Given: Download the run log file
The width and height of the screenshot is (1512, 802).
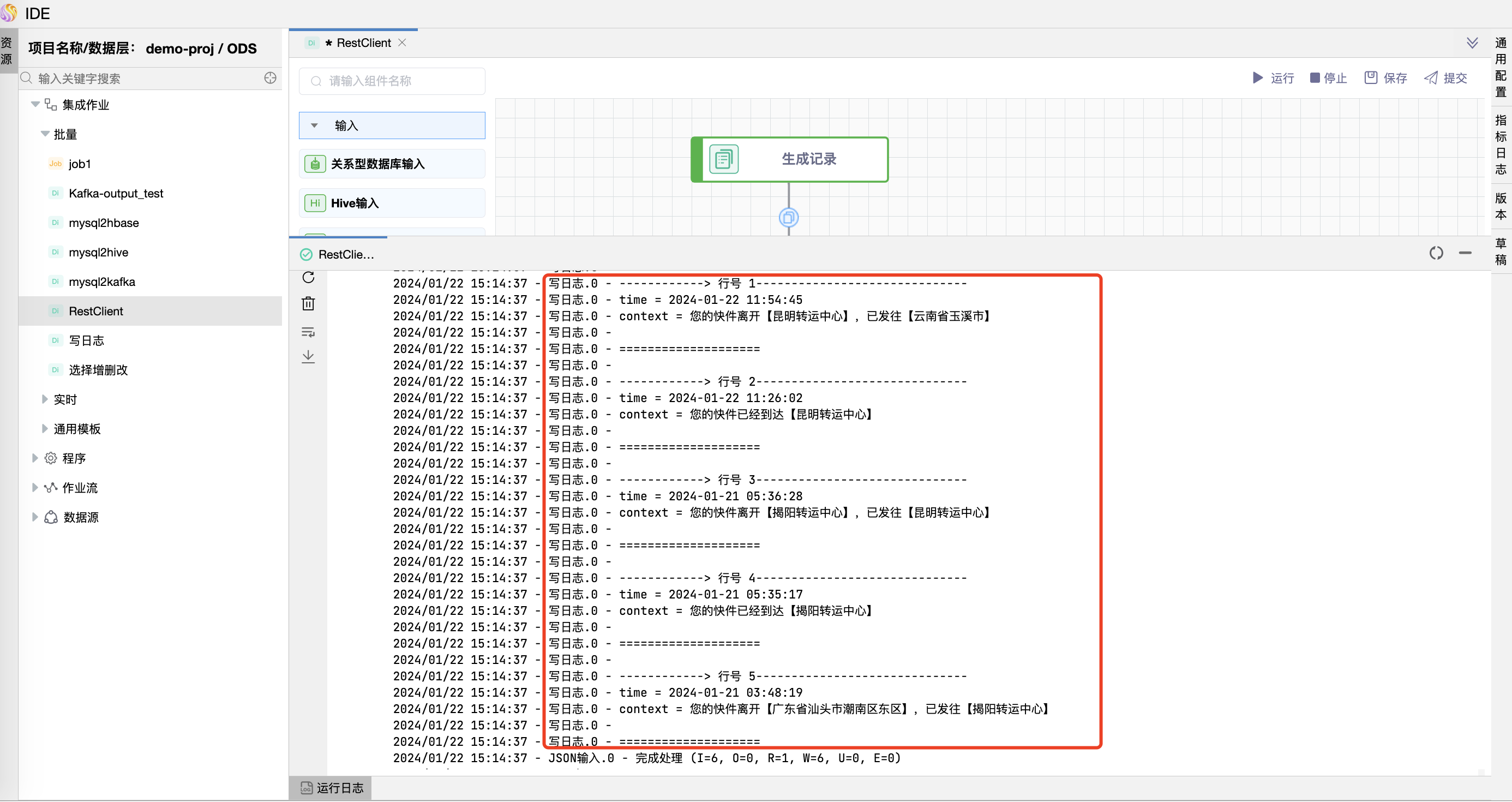Looking at the screenshot, I should tap(309, 356).
